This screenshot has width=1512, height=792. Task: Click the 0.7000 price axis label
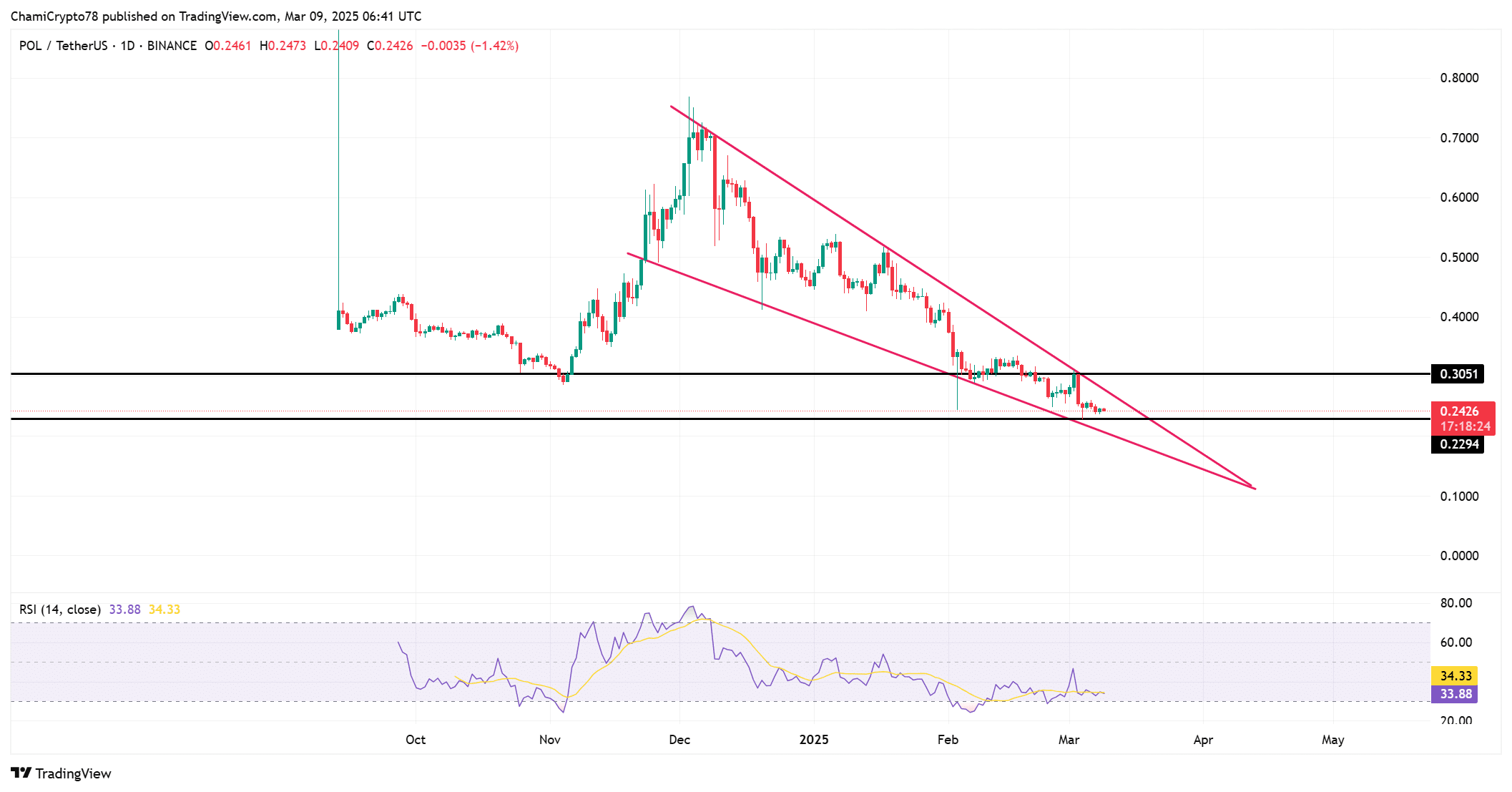point(1459,138)
